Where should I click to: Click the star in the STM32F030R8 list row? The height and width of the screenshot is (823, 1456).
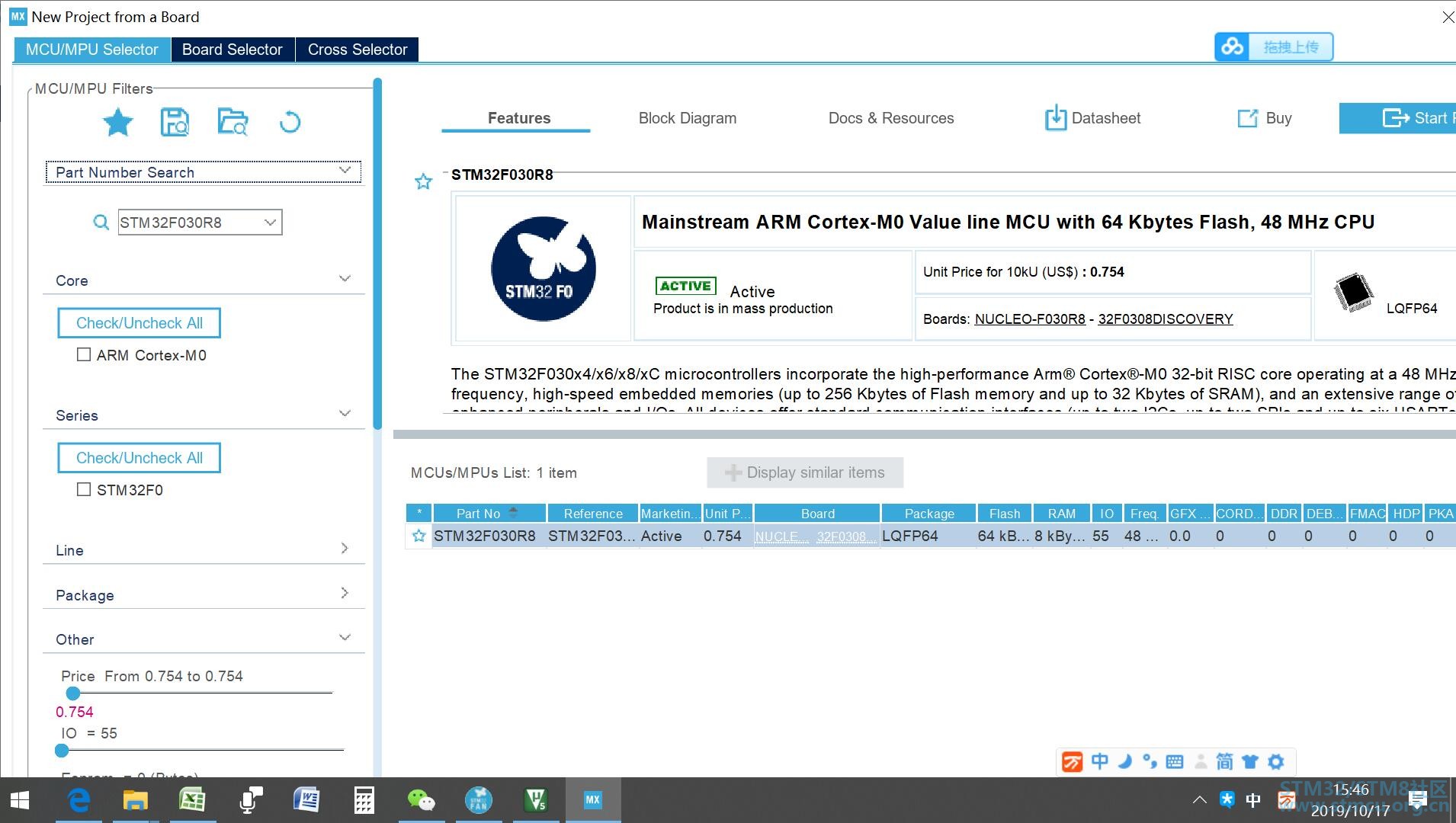click(419, 536)
